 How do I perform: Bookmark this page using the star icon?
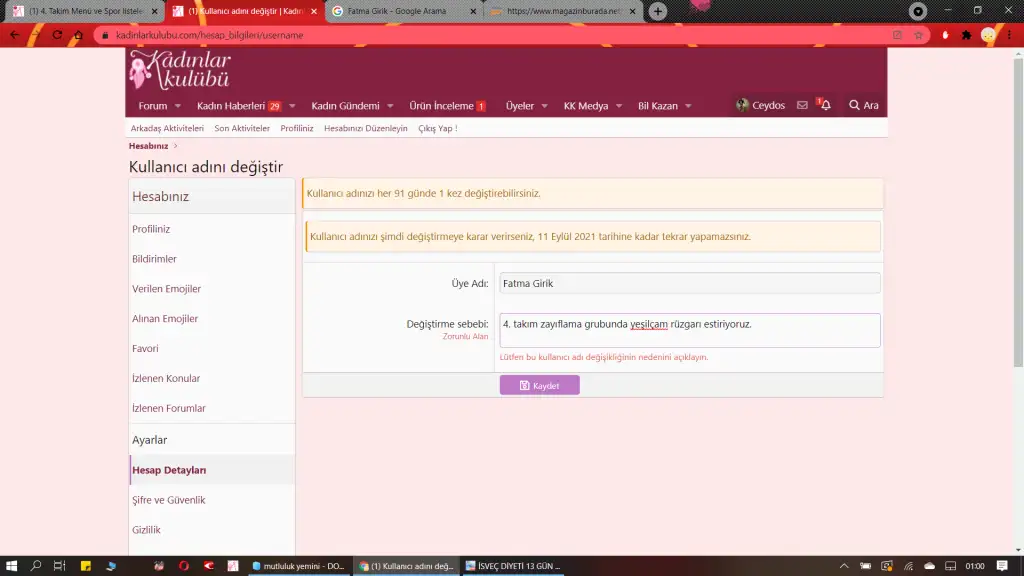click(x=918, y=33)
